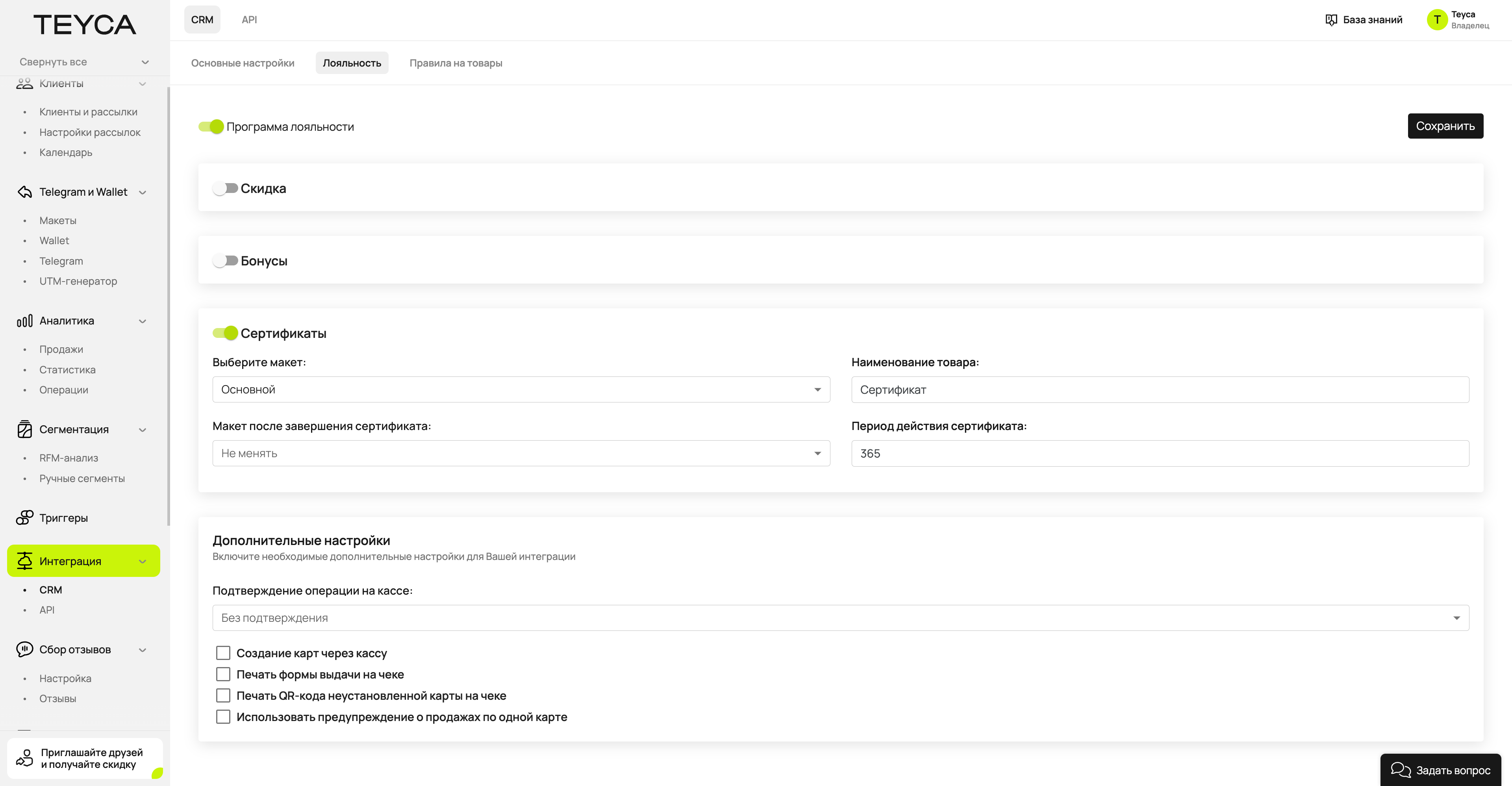Click the Аналитика bar chart icon
Screen dimensions: 1512x786
click(25, 321)
